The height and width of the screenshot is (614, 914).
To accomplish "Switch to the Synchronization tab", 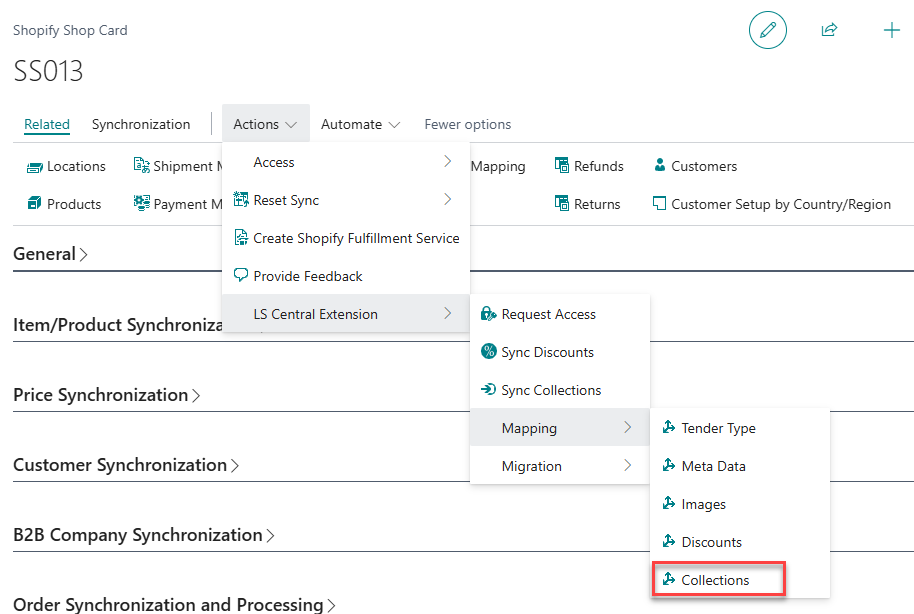I will (x=141, y=124).
